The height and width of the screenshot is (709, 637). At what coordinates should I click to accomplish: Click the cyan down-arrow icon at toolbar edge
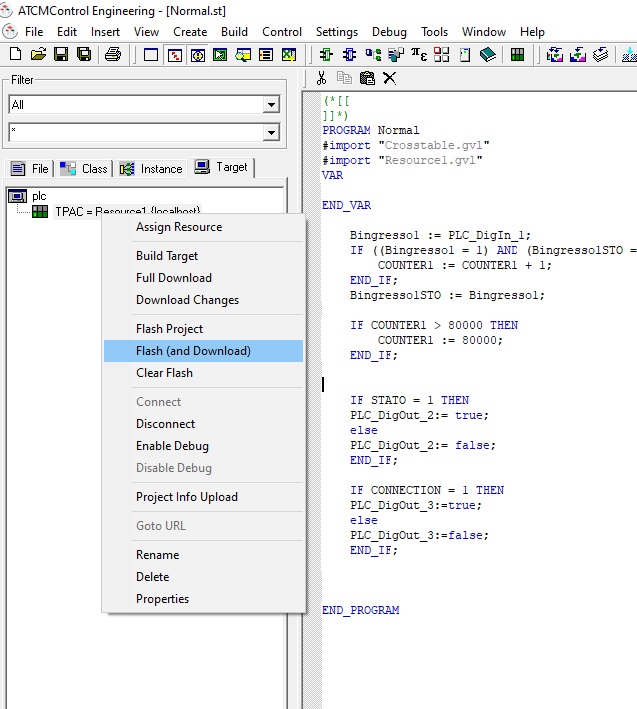tap(629, 55)
